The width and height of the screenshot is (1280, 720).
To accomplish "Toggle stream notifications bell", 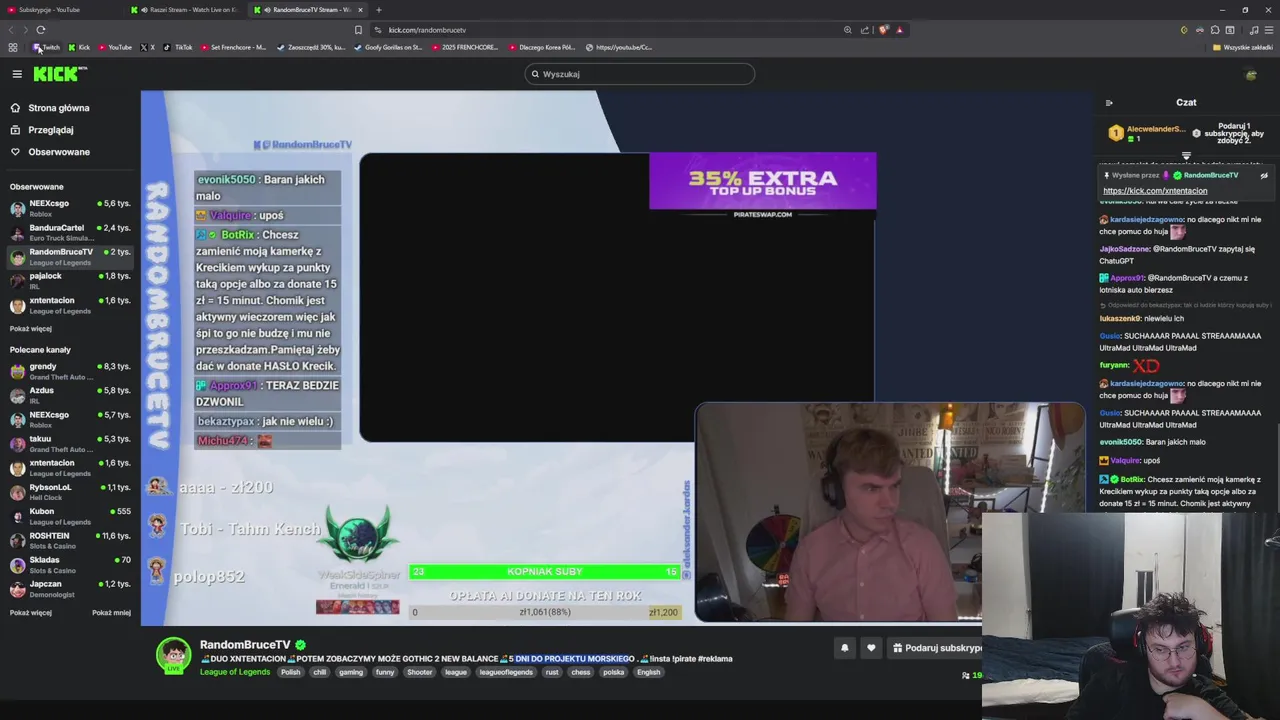I will (844, 648).
